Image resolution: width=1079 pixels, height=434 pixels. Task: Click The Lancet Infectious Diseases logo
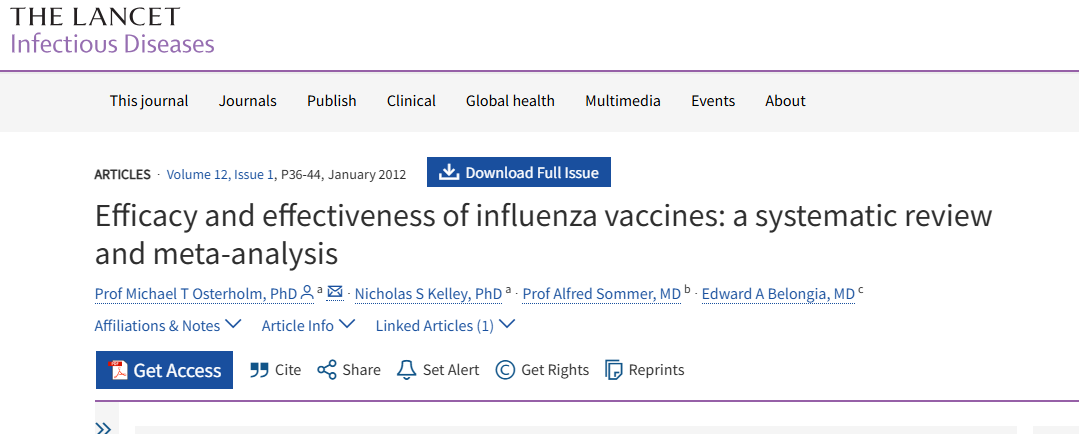(x=112, y=30)
